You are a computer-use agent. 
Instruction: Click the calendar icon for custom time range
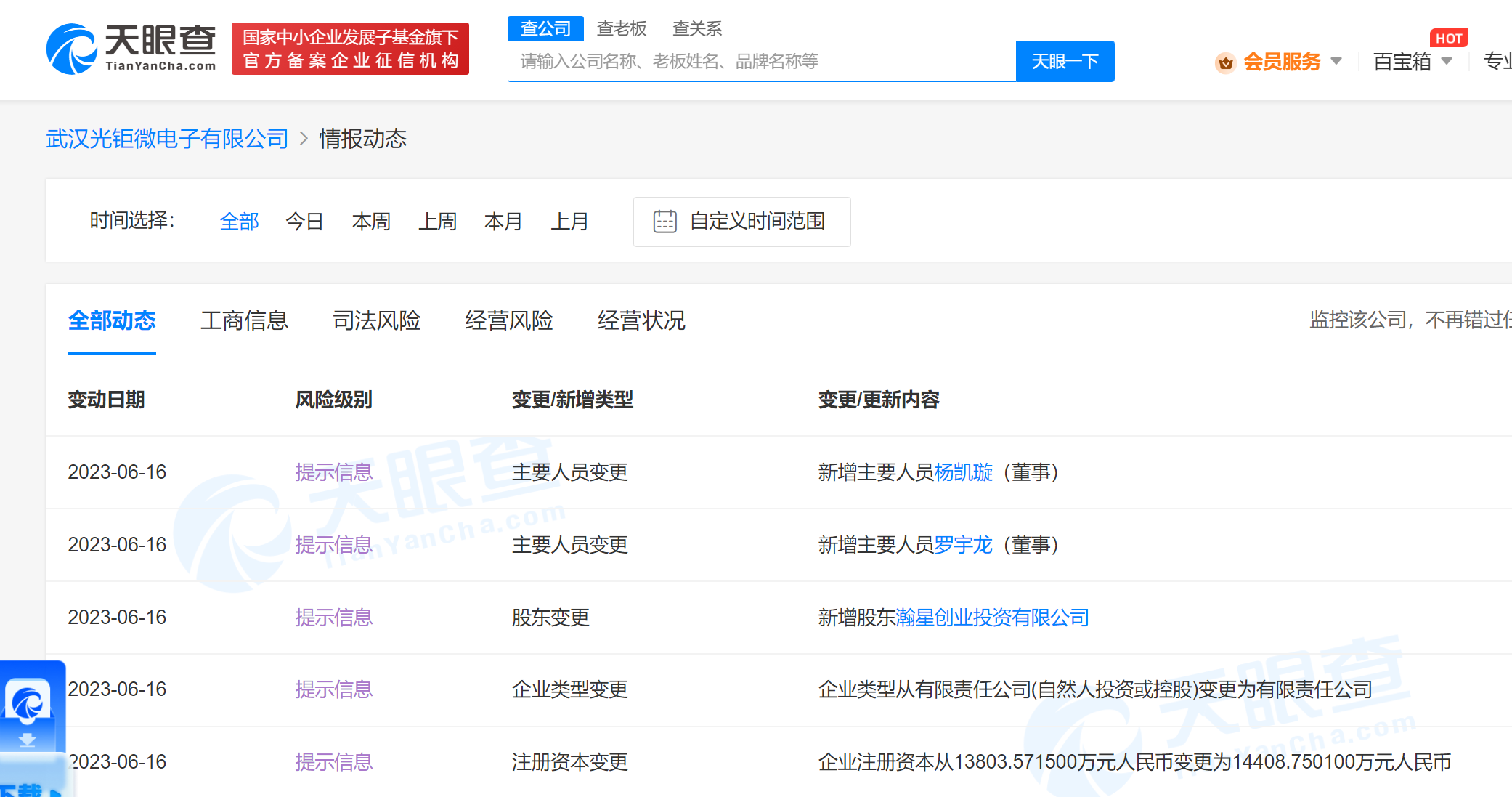(x=664, y=222)
